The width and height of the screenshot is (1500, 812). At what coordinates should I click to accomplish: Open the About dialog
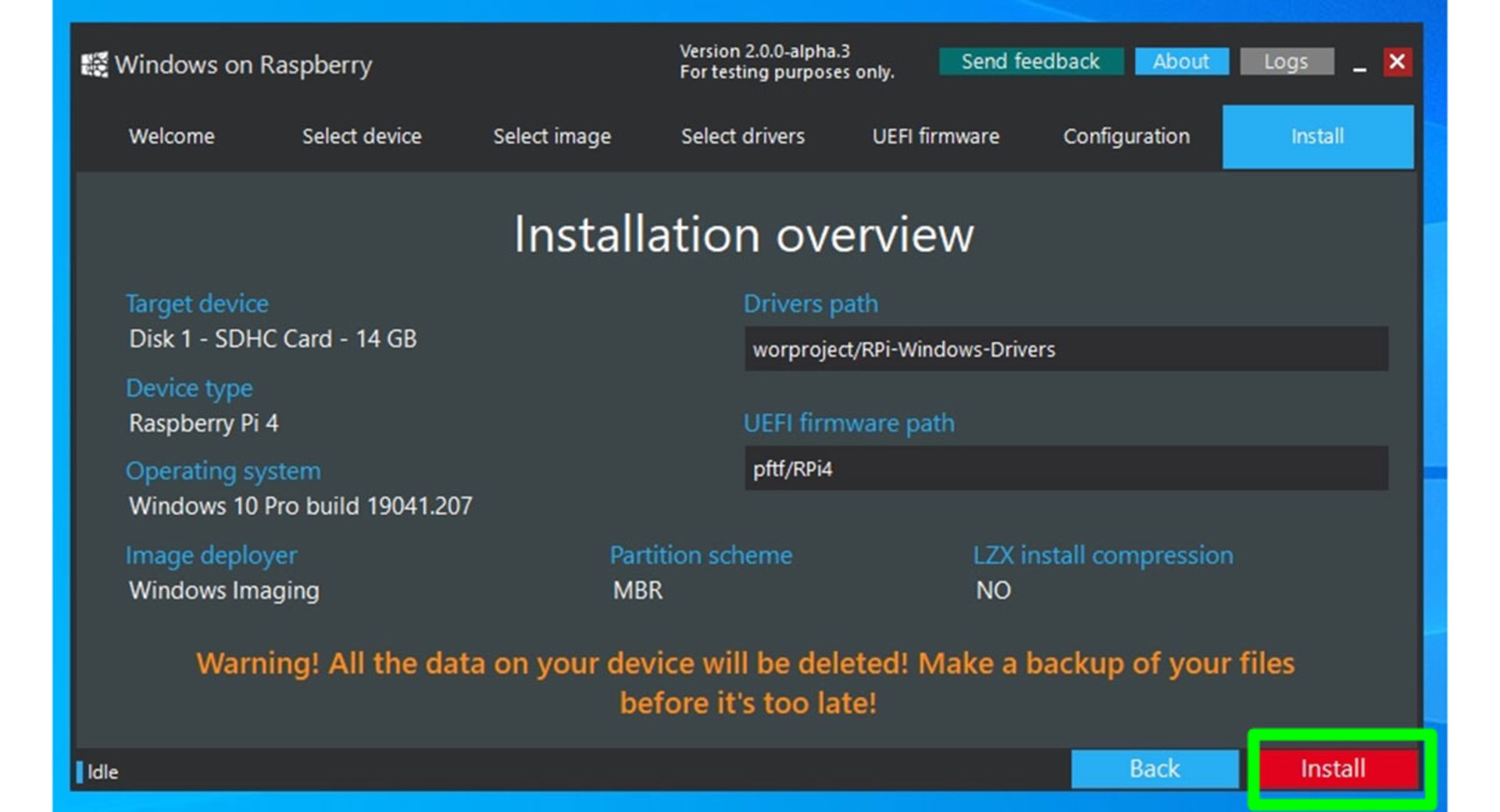[x=1180, y=62]
